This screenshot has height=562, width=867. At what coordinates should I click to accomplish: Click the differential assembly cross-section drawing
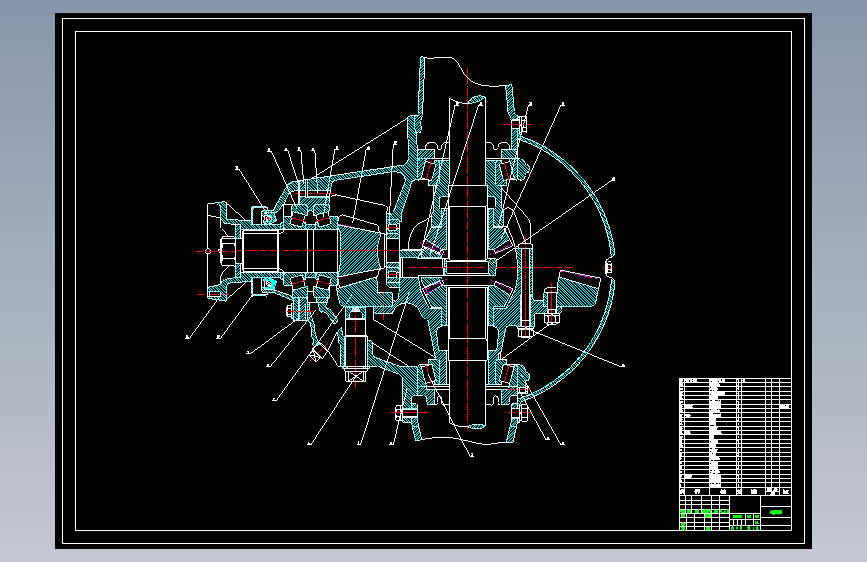coord(406,254)
